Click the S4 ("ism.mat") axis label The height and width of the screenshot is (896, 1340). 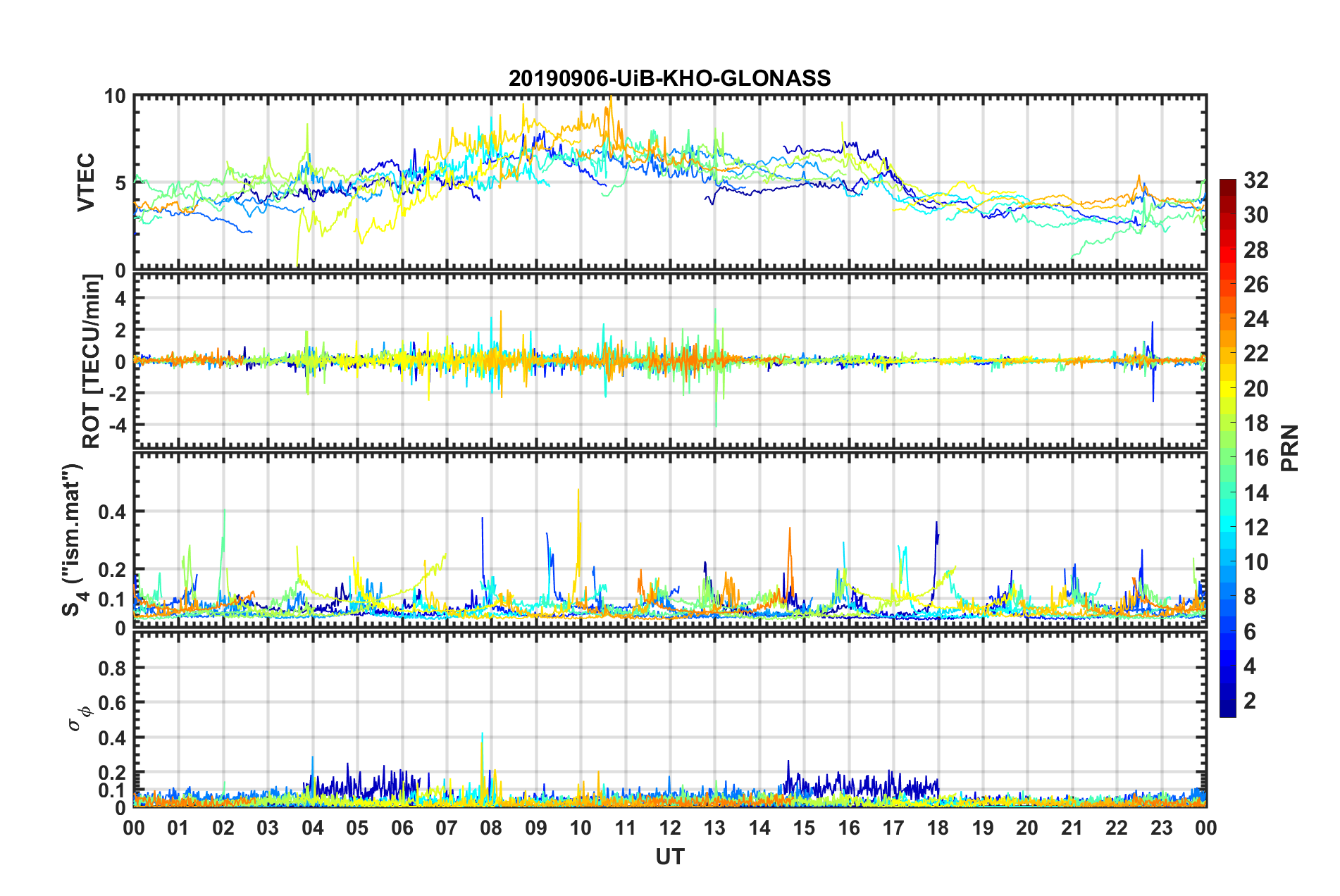[x=72, y=540]
